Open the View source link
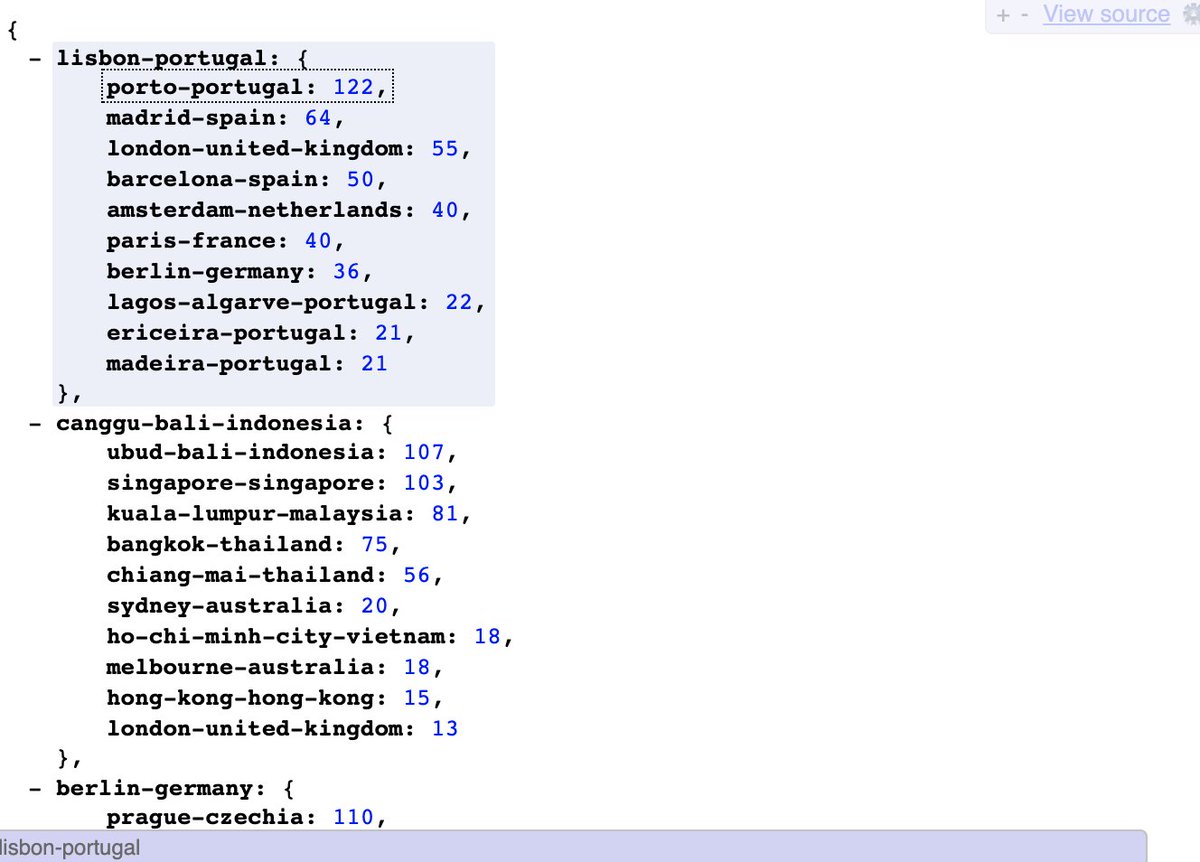The image size is (1200, 862). [x=1106, y=15]
